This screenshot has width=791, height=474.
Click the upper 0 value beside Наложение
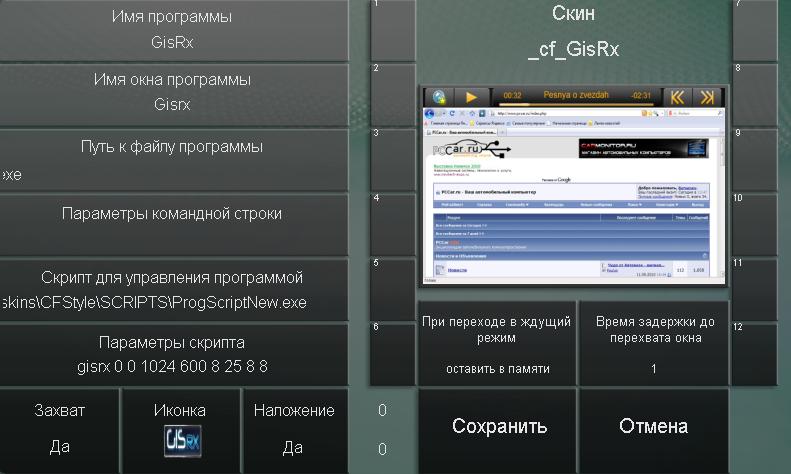(382, 410)
